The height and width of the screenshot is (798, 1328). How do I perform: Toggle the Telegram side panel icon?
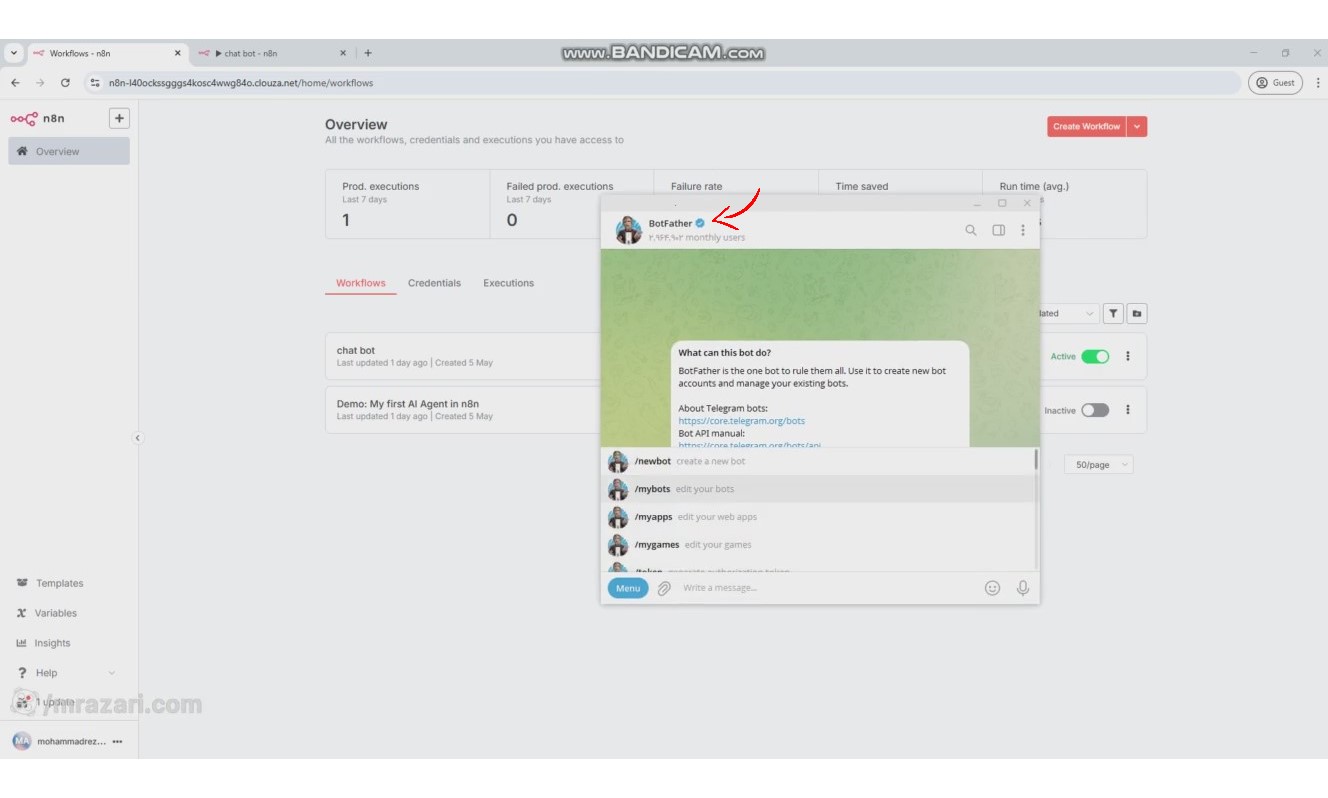(x=998, y=230)
